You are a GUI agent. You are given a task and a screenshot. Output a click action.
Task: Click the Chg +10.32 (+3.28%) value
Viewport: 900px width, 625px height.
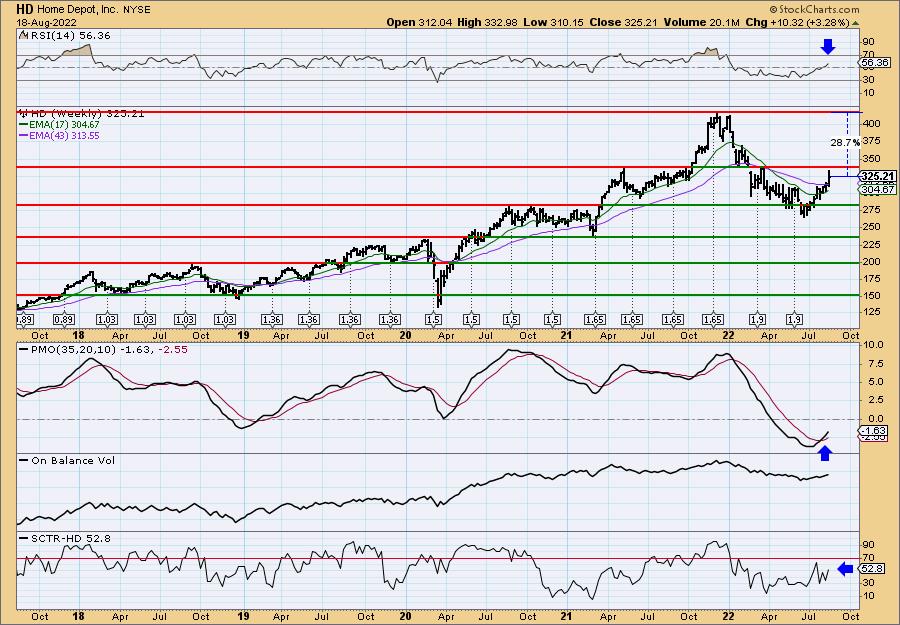coord(797,22)
